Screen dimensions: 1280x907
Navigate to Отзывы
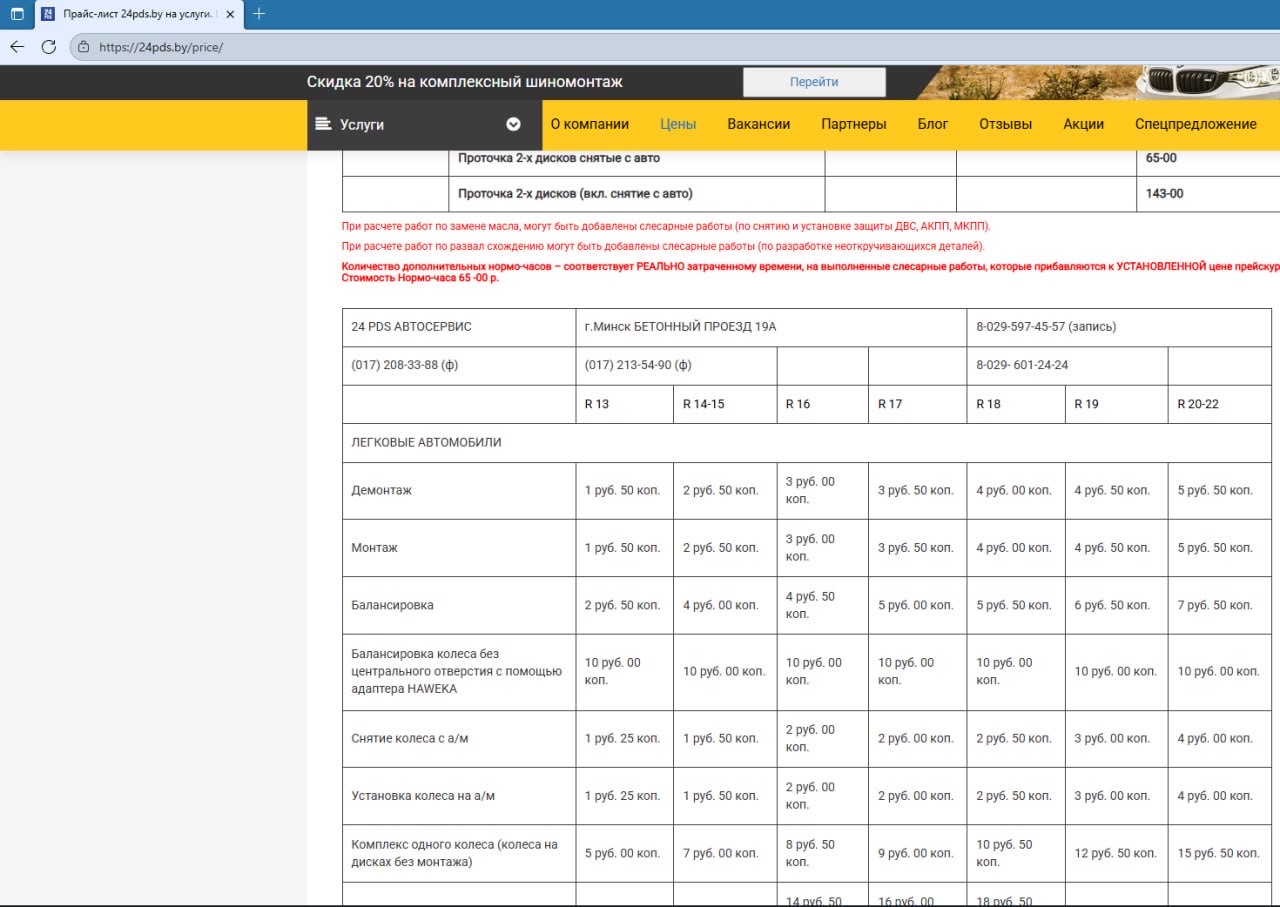1005,124
